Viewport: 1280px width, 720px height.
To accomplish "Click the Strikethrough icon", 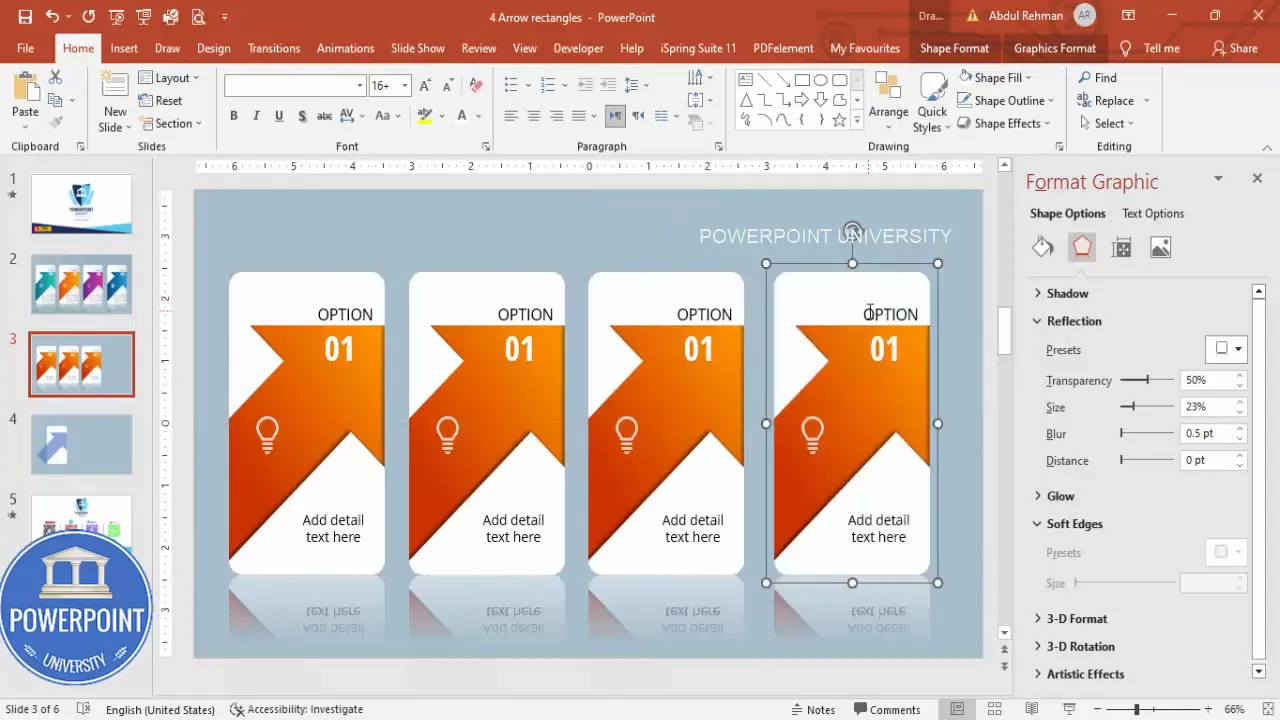I will (324, 116).
